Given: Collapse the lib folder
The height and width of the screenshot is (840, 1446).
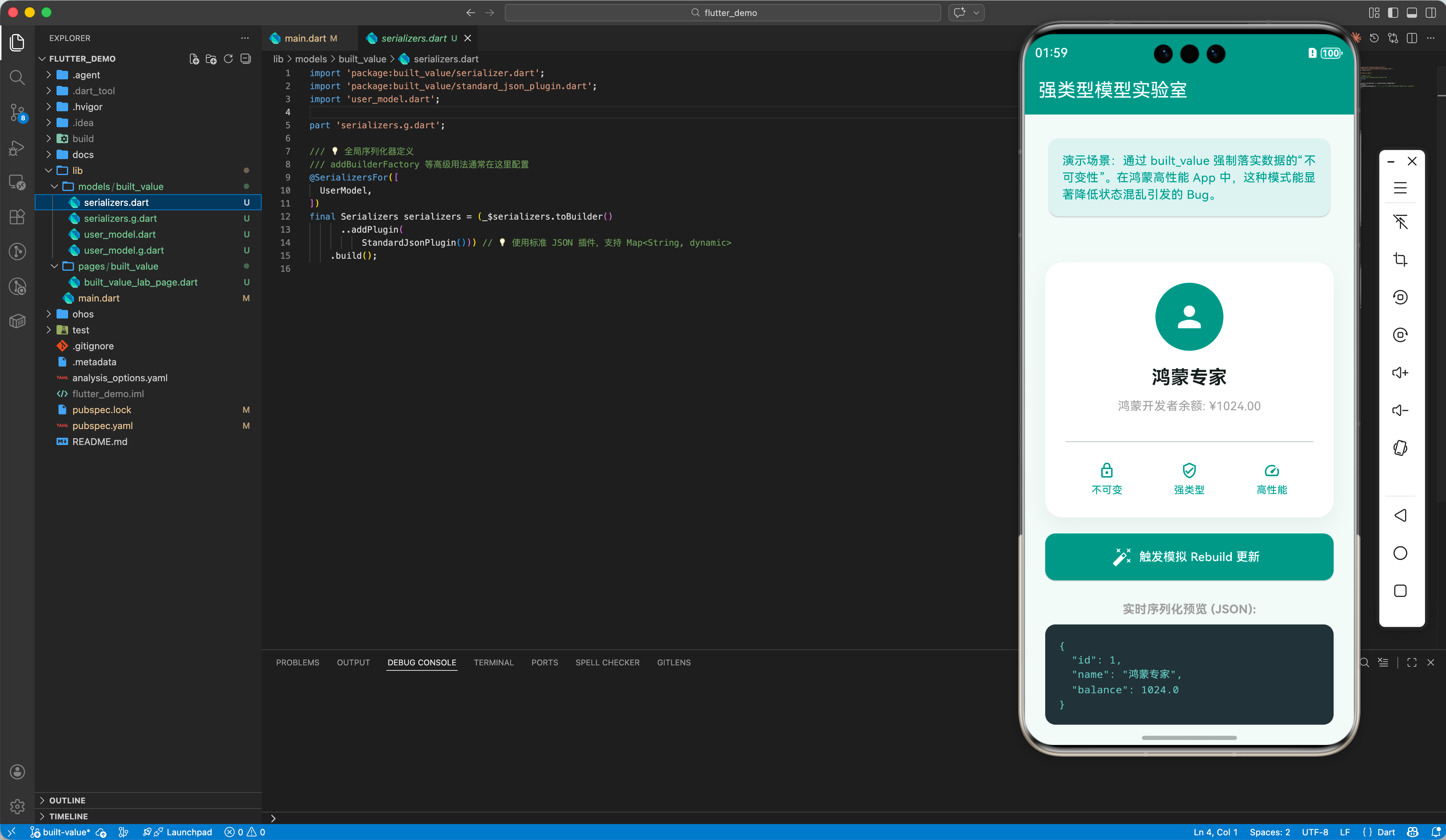Looking at the screenshot, I should (77, 170).
